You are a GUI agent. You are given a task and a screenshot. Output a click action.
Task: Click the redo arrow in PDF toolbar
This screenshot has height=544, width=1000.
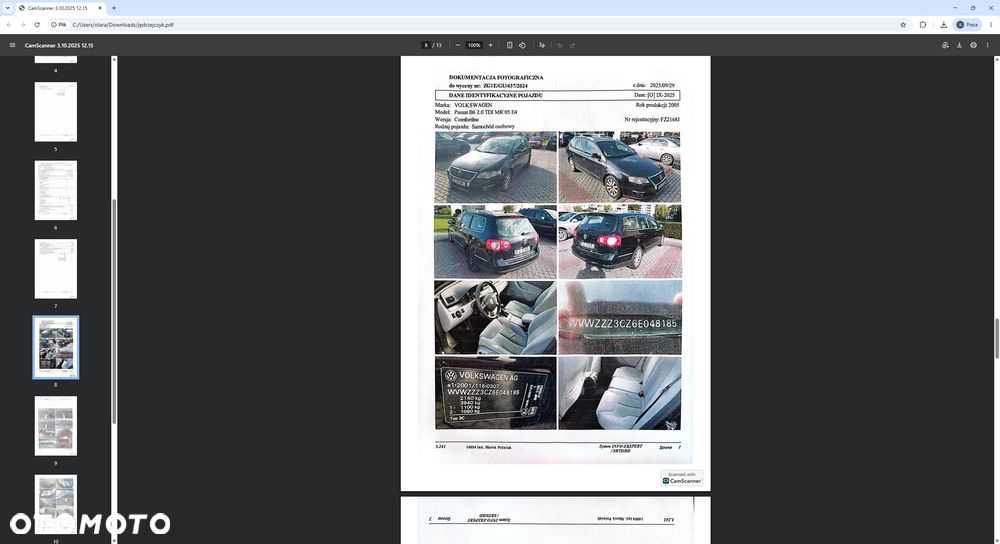click(572, 45)
